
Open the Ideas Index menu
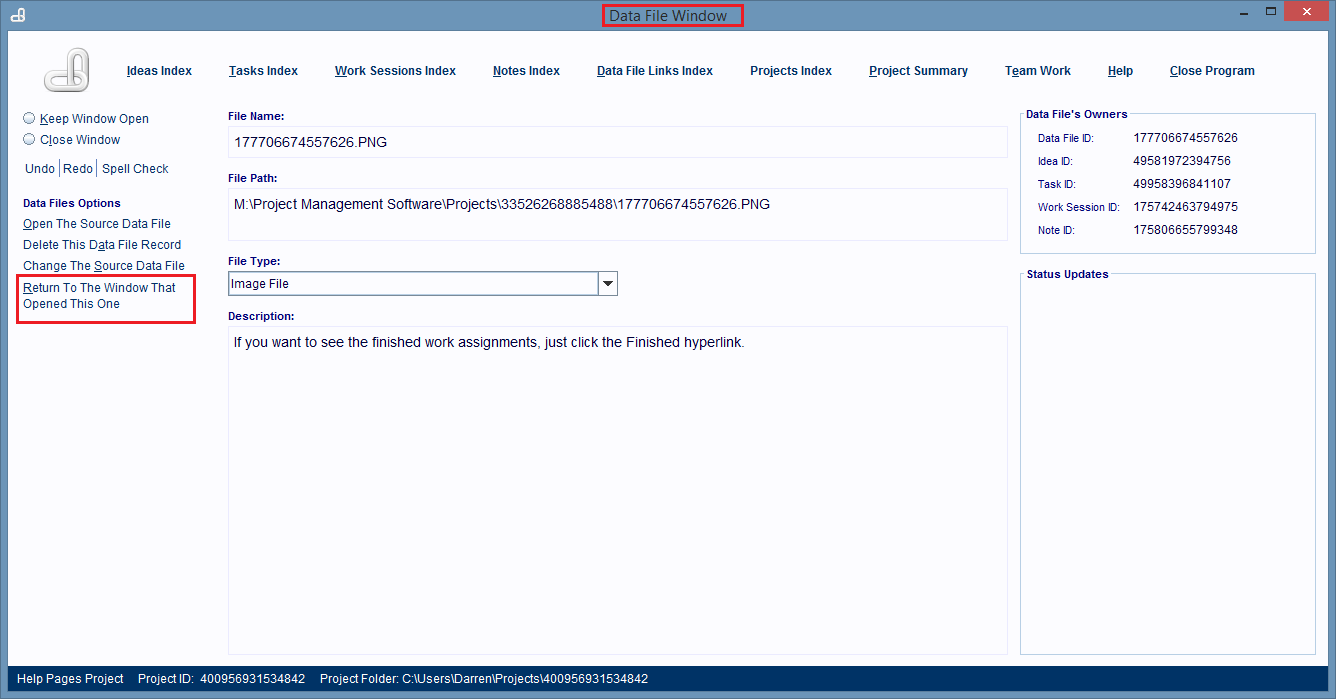click(x=159, y=71)
